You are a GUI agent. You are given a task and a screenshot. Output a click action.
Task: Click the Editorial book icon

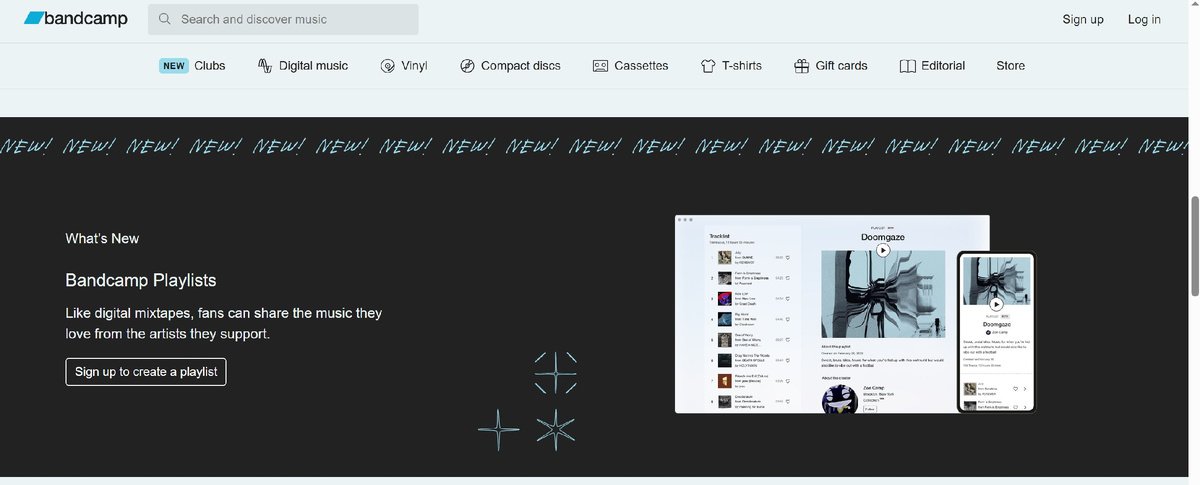(908, 66)
